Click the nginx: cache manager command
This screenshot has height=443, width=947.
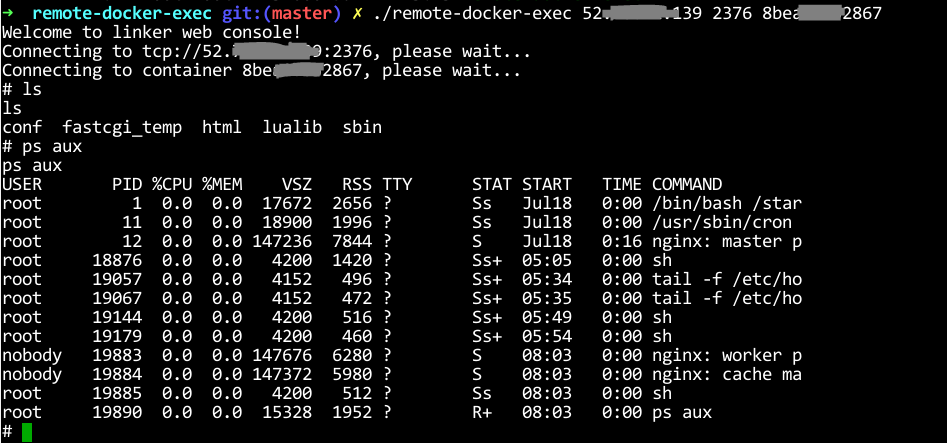click(x=727, y=375)
